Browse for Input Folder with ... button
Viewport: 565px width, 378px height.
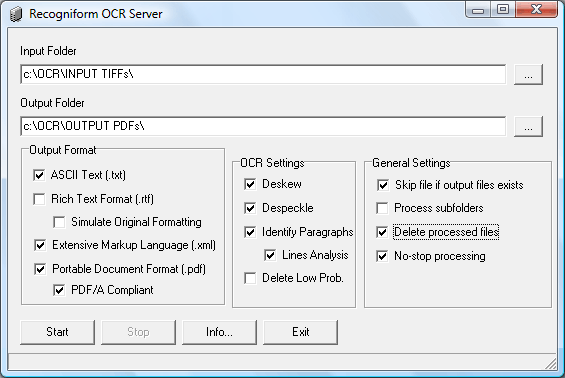pyautogui.click(x=528, y=75)
